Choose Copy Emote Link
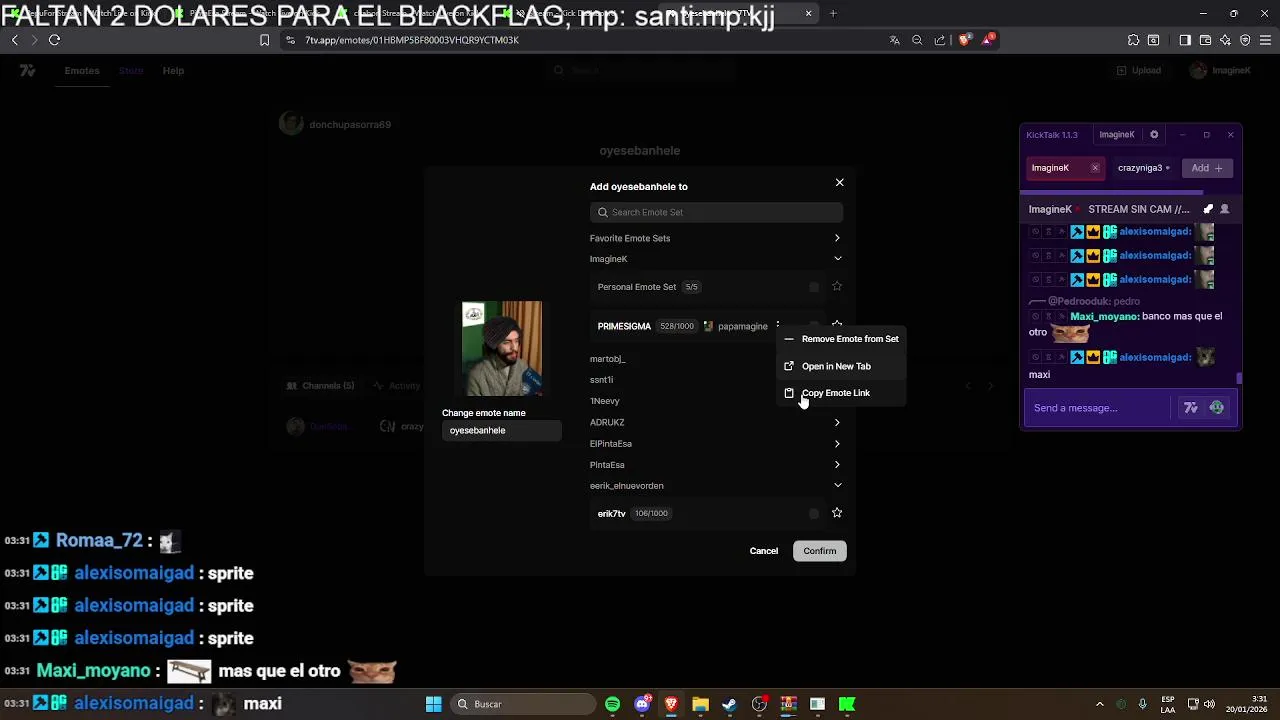The image size is (1280, 720). click(841, 393)
